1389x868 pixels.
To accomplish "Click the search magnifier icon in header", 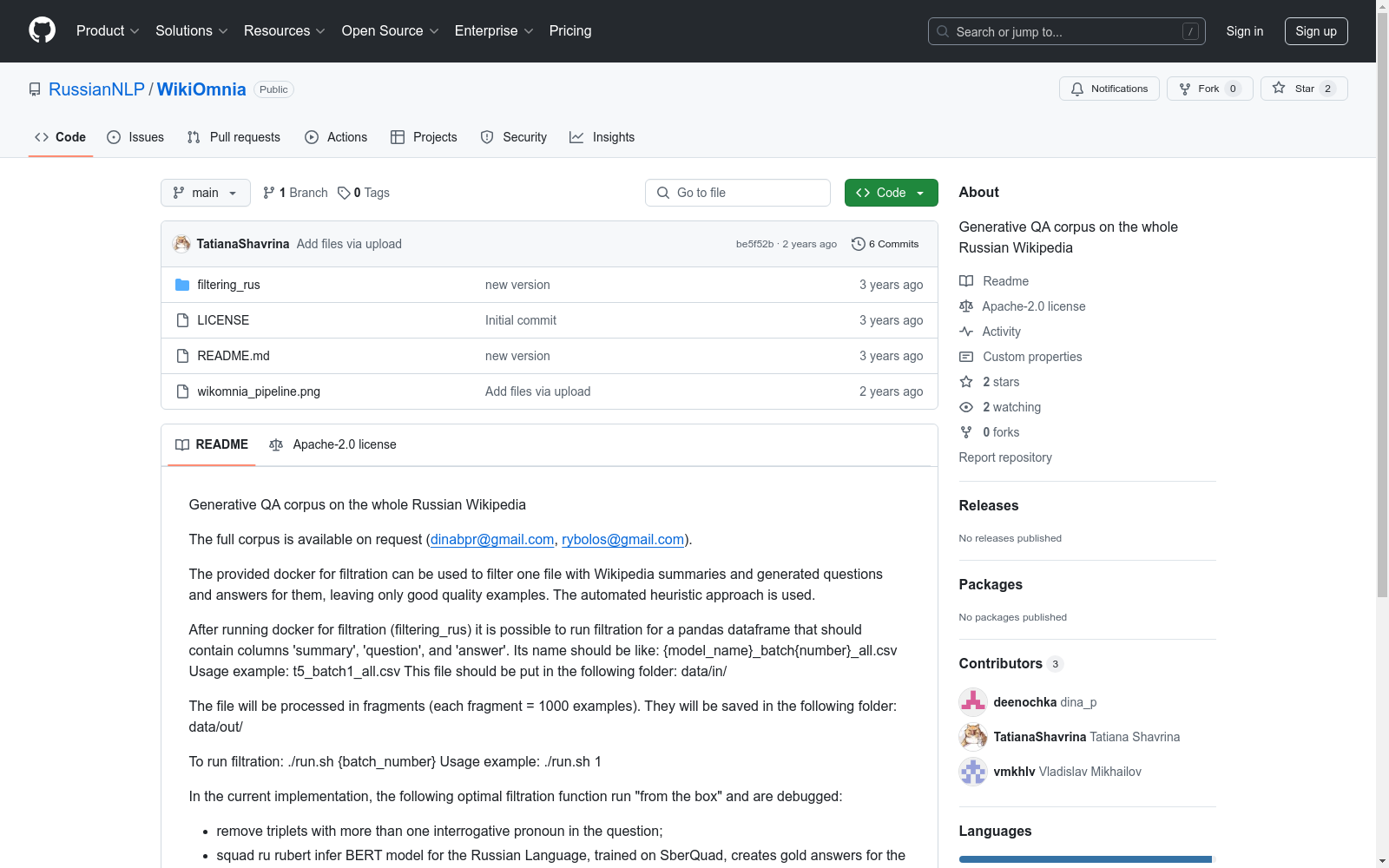I will 943,31.
